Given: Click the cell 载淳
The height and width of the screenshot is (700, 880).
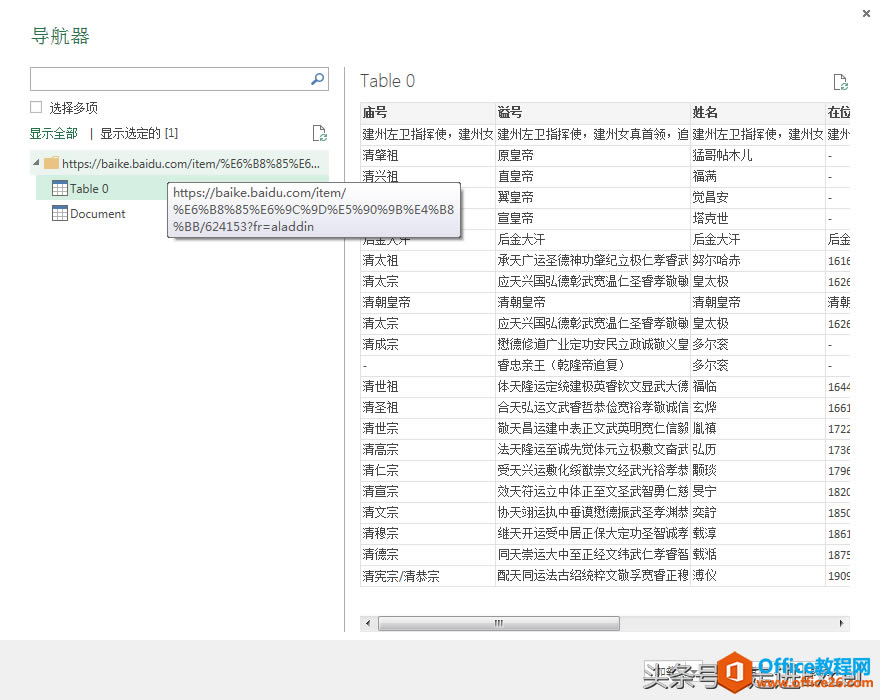Looking at the screenshot, I should (758, 533).
